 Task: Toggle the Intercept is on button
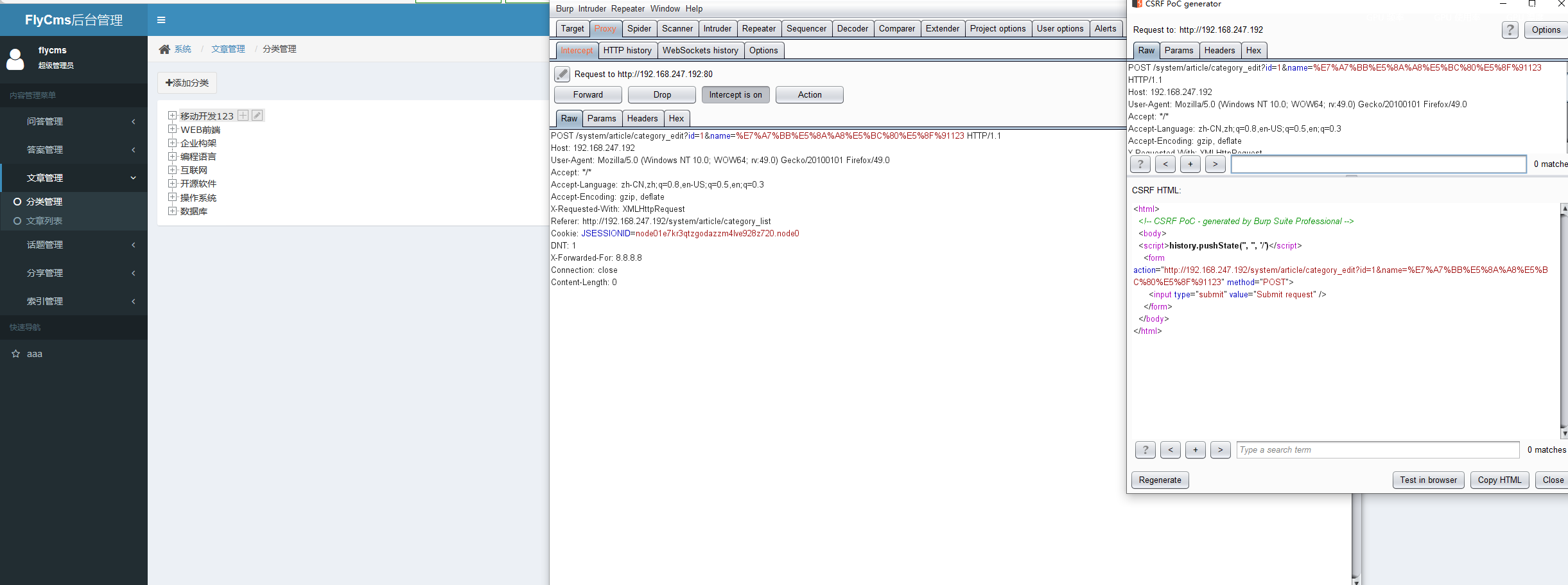click(736, 95)
